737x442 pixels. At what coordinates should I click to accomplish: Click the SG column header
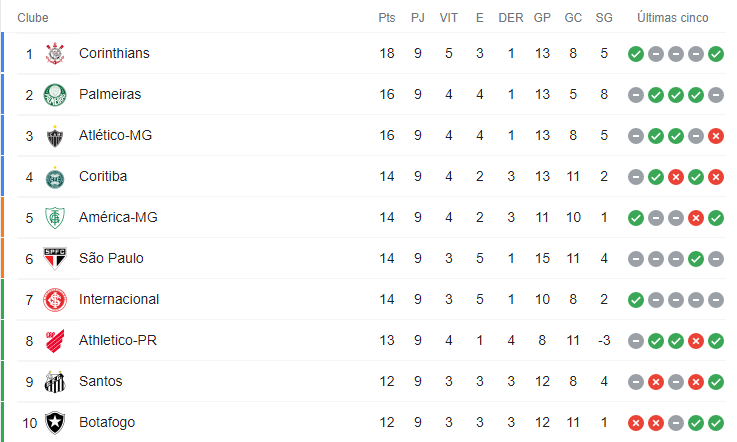point(604,18)
